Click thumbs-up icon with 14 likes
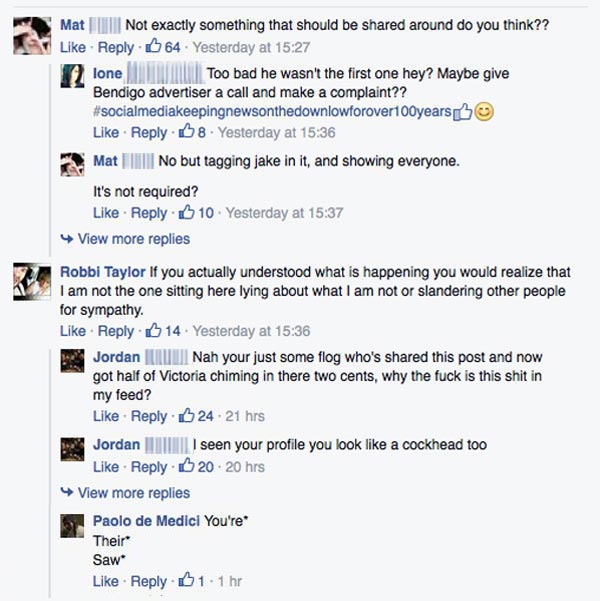 click(154, 331)
